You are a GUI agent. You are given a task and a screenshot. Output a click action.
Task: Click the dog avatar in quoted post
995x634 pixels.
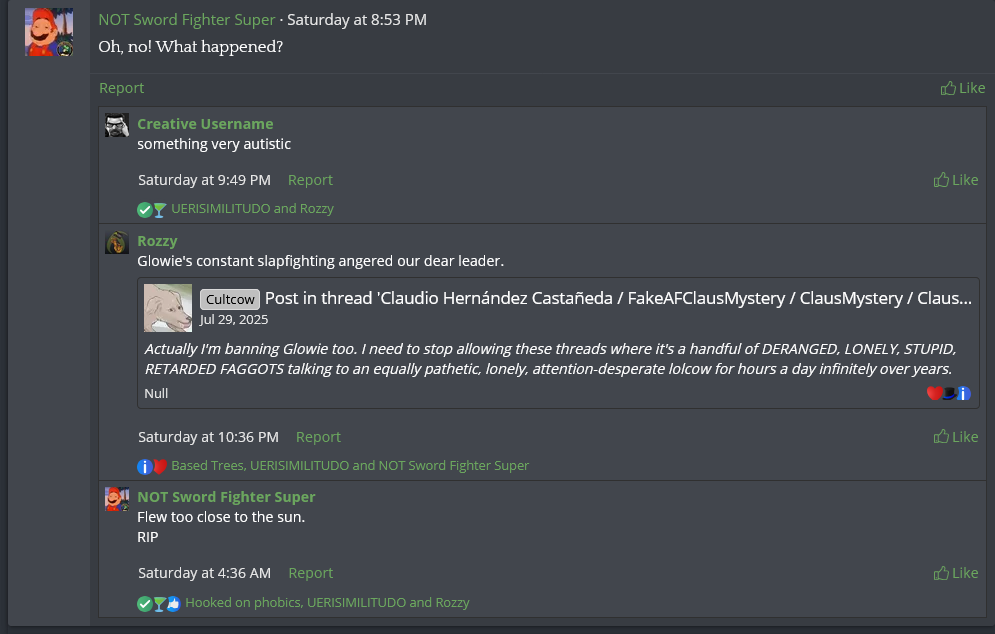click(168, 307)
